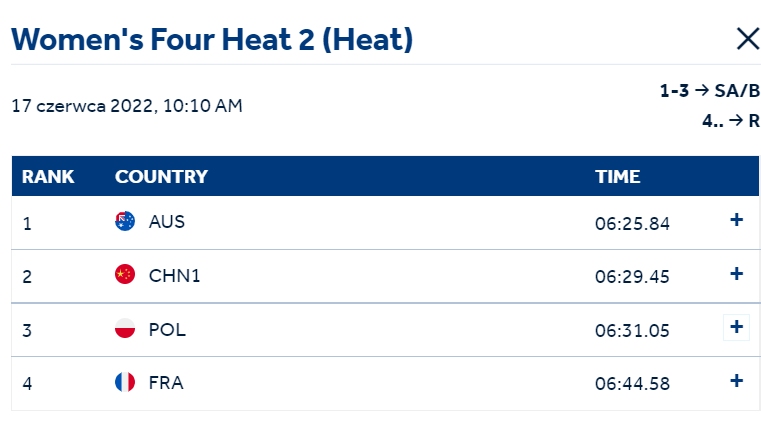
Task: Click the Australia flag icon
Action: point(125,221)
